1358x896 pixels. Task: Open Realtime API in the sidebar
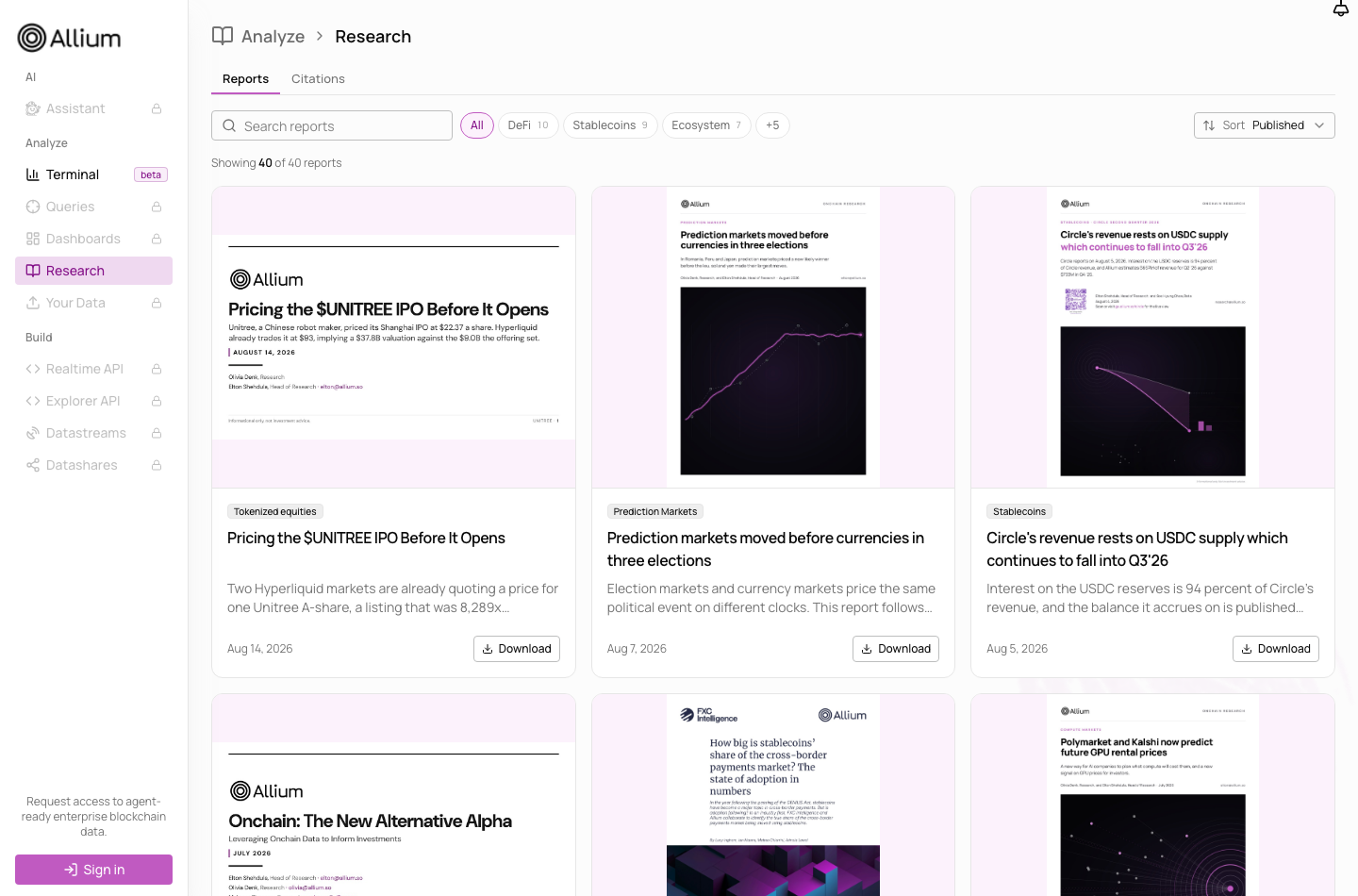tap(93, 369)
